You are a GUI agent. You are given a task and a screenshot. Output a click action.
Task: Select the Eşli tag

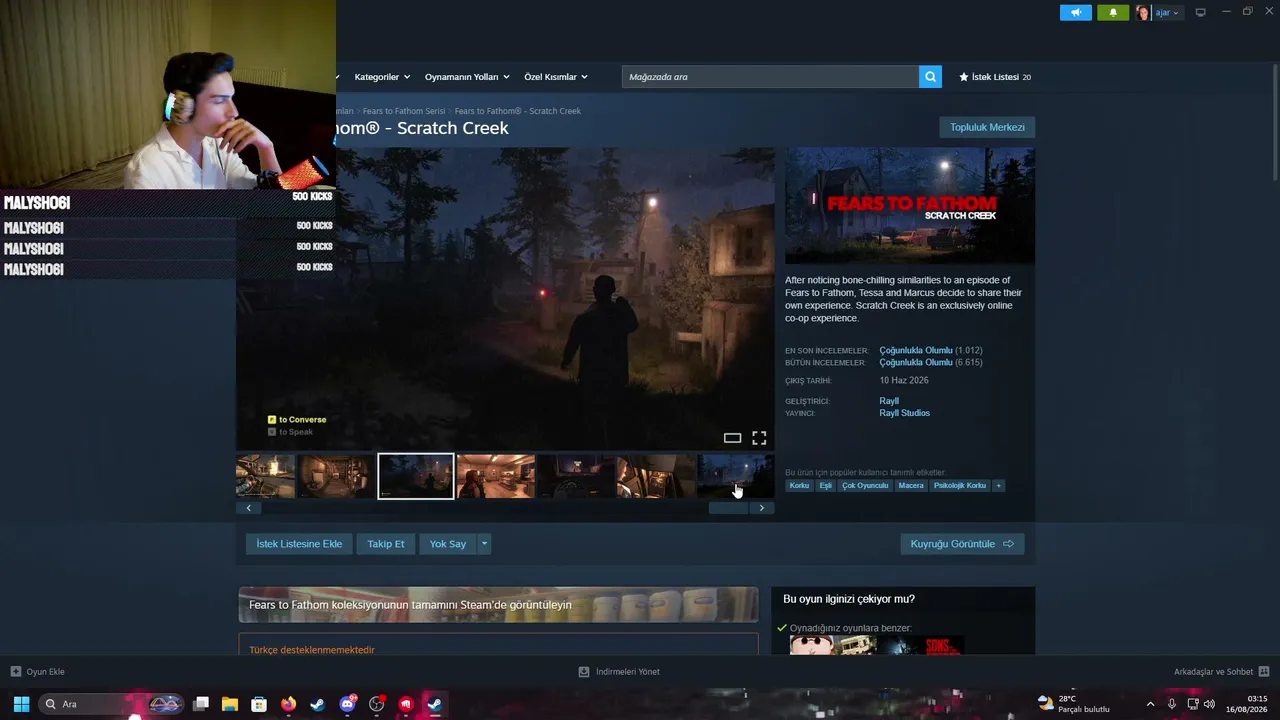click(826, 486)
